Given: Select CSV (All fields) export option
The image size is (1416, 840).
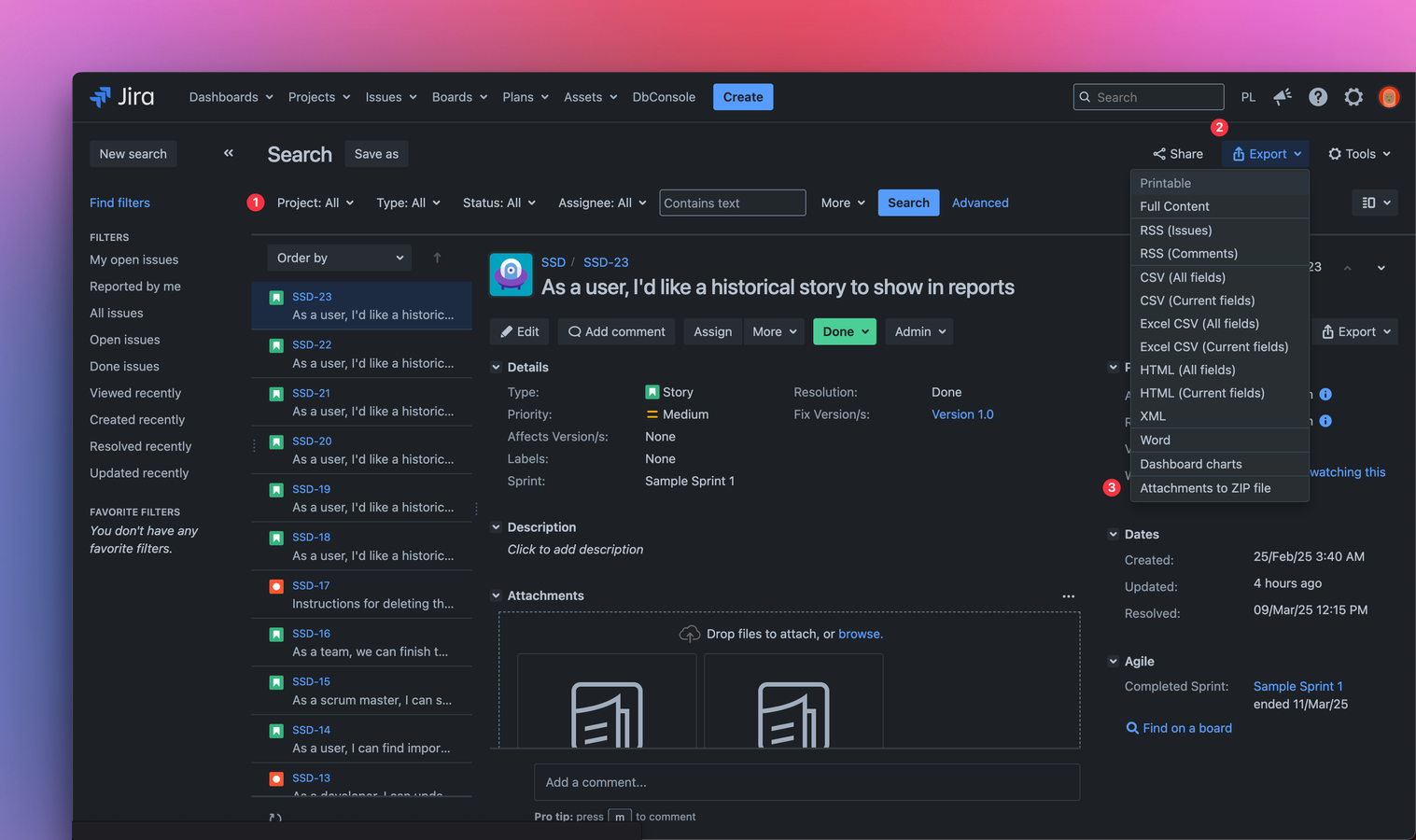Looking at the screenshot, I should [1220, 277].
